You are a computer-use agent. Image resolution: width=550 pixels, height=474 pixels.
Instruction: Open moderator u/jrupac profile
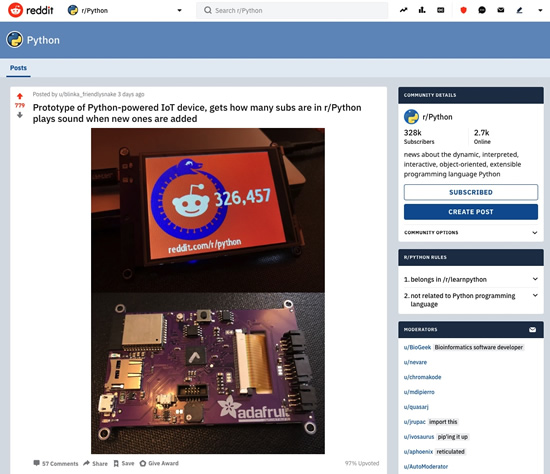(x=415, y=422)
